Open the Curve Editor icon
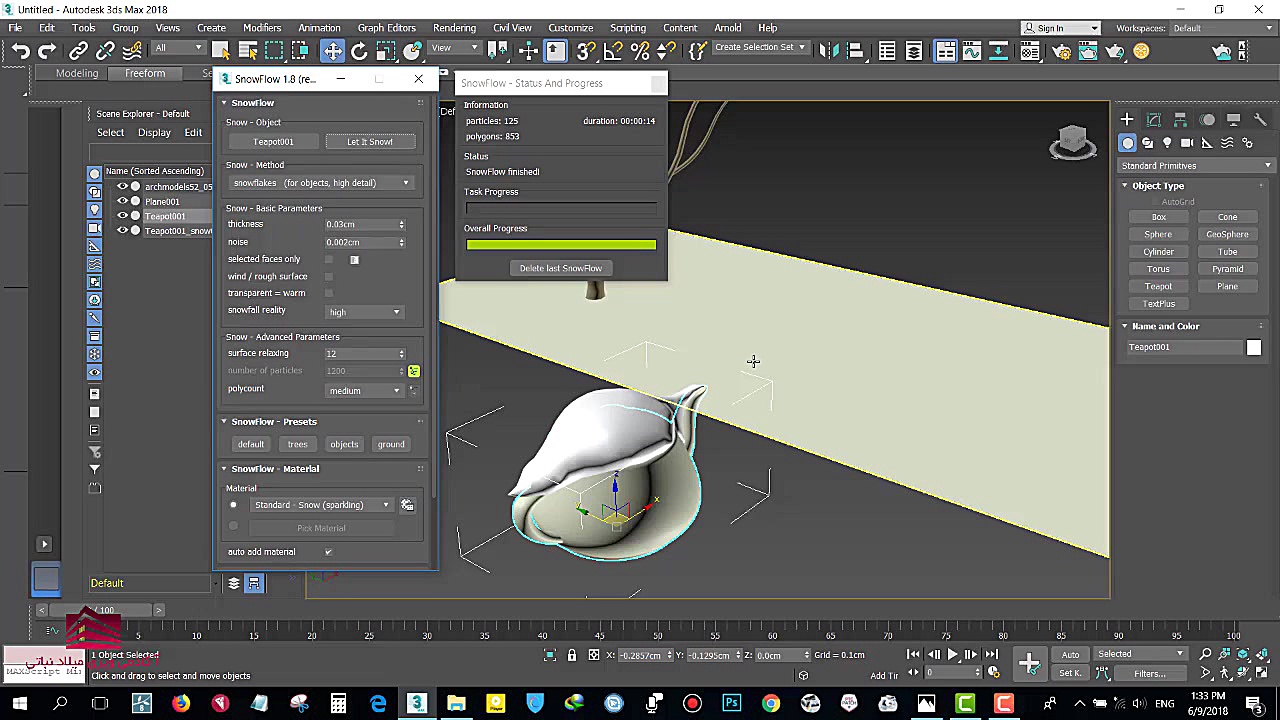Screen dimensions: 1280x720 pos(971,51)
